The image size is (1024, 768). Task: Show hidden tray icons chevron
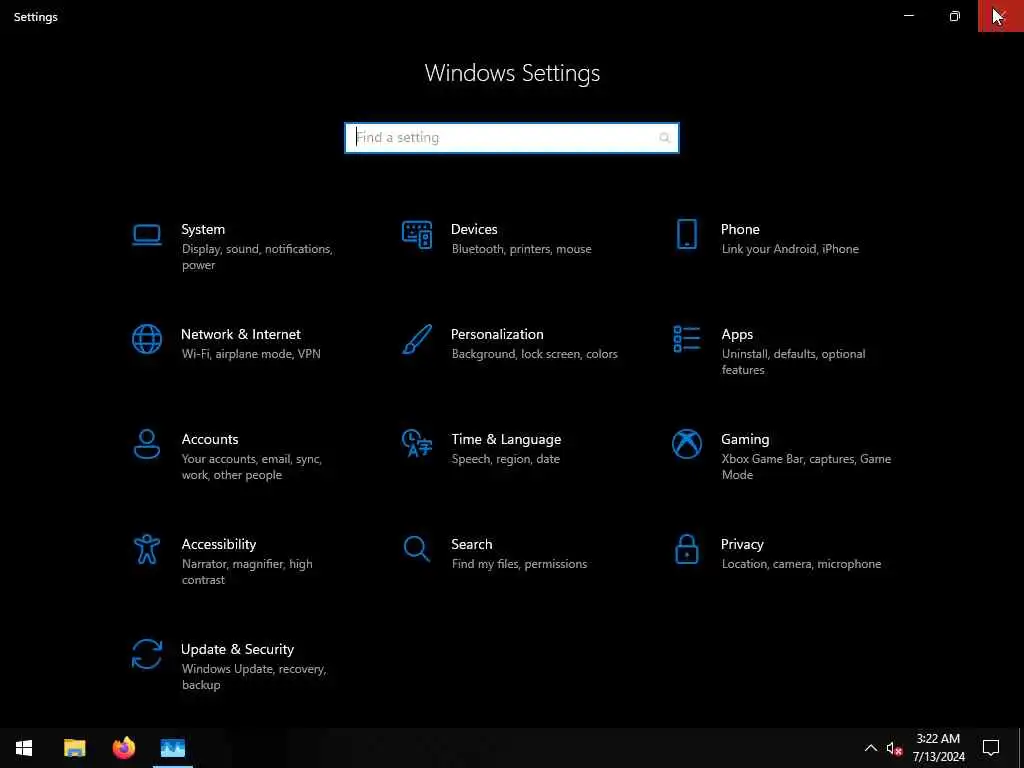coord(871,748)
